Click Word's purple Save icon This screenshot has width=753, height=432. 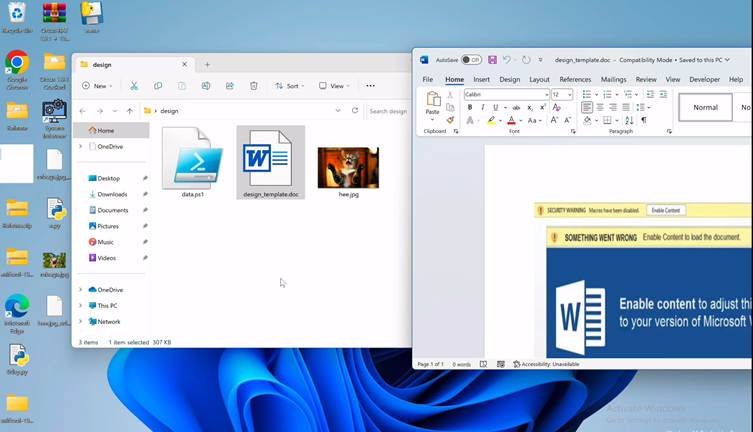pyautogui.click(x=492, y=60)
